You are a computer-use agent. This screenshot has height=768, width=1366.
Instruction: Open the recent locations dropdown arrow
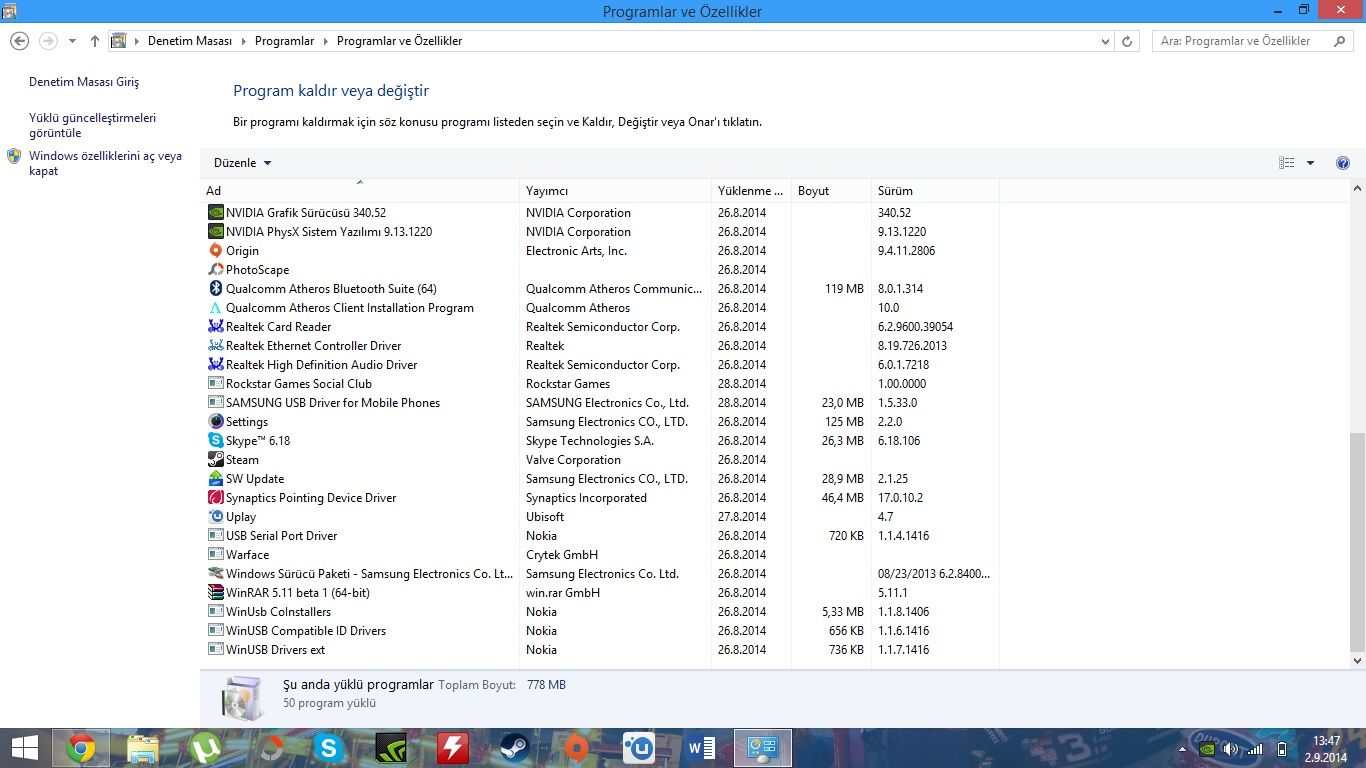coord(72,41)
